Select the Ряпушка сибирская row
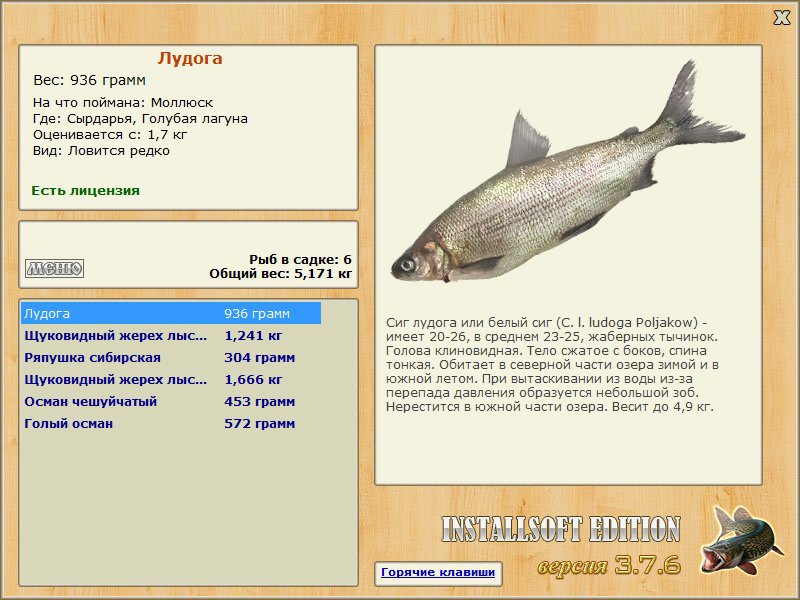 click(x=171, y=358)
